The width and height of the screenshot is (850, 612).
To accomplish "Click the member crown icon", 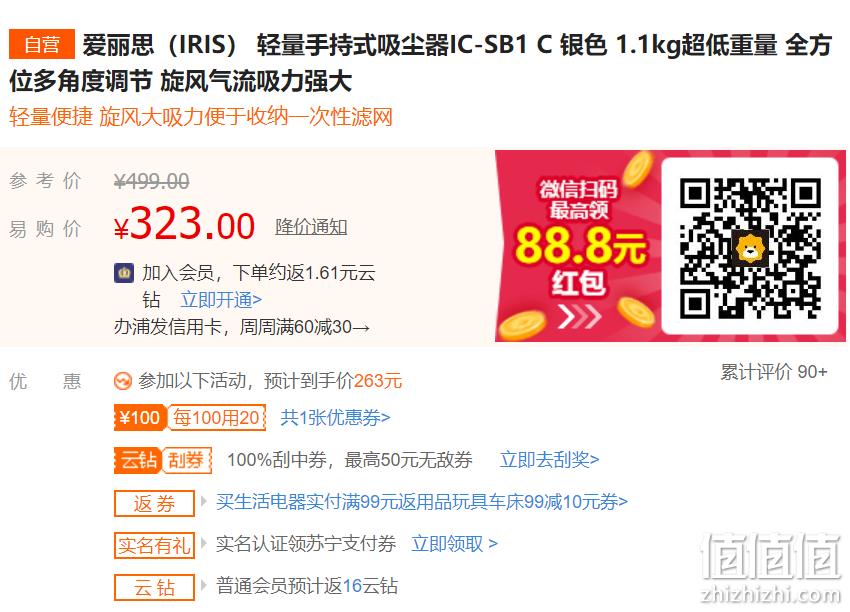I will [124, 273].
